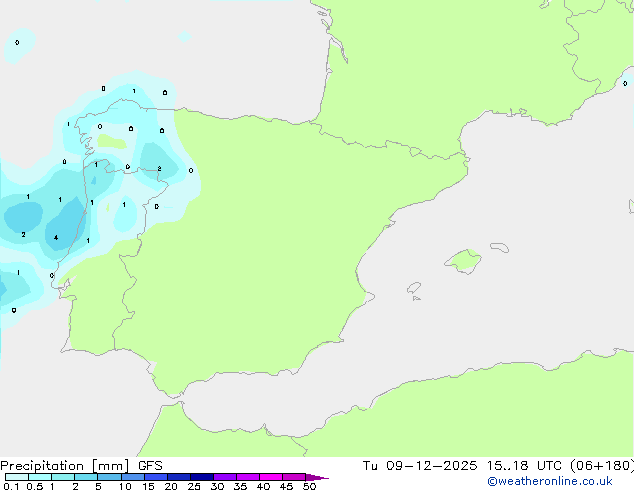The width and height of the screenshot is (634, 490).
Task: Click the legend tick label '25'
Action: (194, 486)
